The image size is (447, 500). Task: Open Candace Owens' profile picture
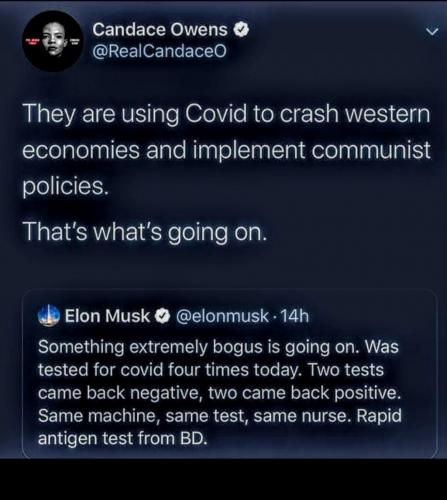point(52,42)
